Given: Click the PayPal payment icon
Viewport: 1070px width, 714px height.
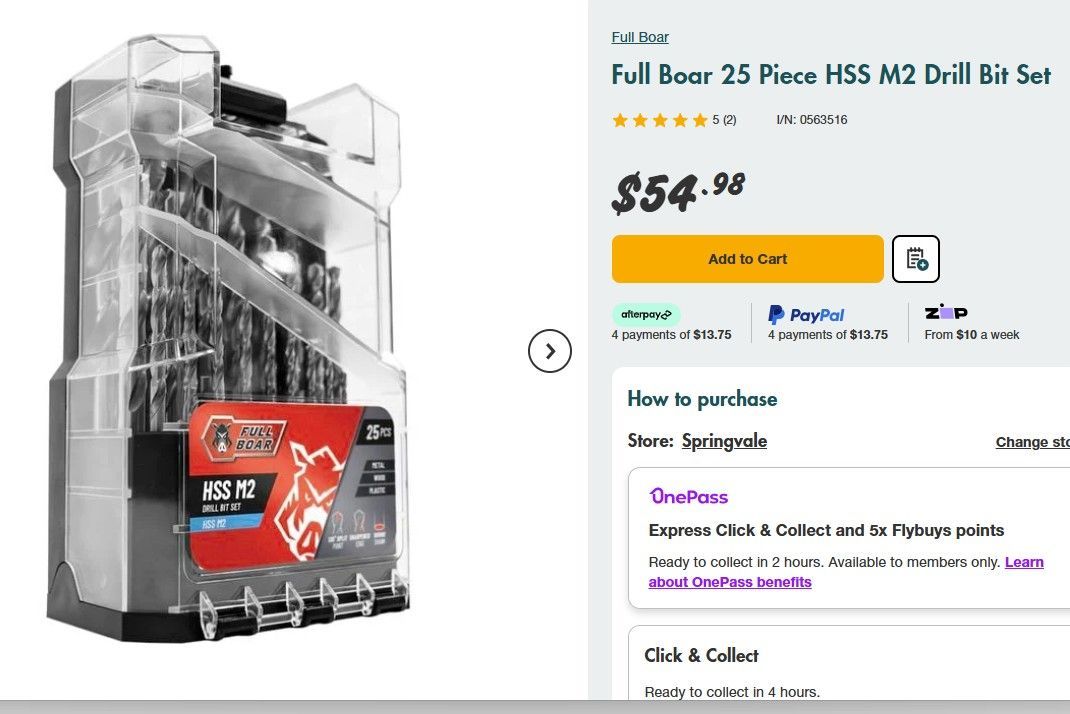Looking at the screenshot, I should (806, 314).
